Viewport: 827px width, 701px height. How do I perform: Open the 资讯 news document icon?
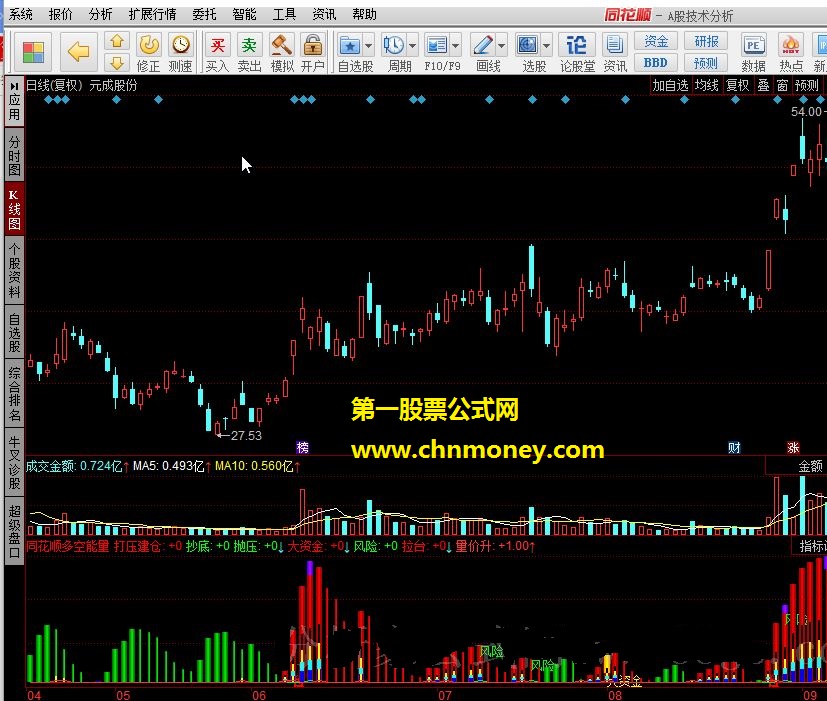(x=615, y=52)
